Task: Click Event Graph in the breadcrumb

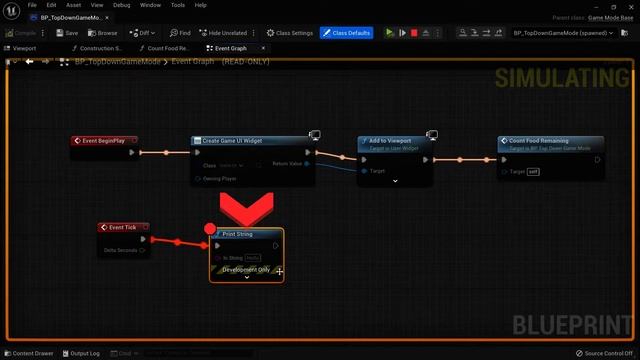Action: tap(193, 62)
